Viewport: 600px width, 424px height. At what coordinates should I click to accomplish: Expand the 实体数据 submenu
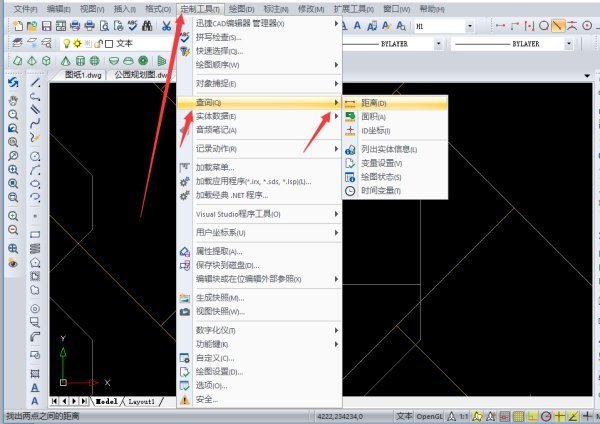point(259,116)
